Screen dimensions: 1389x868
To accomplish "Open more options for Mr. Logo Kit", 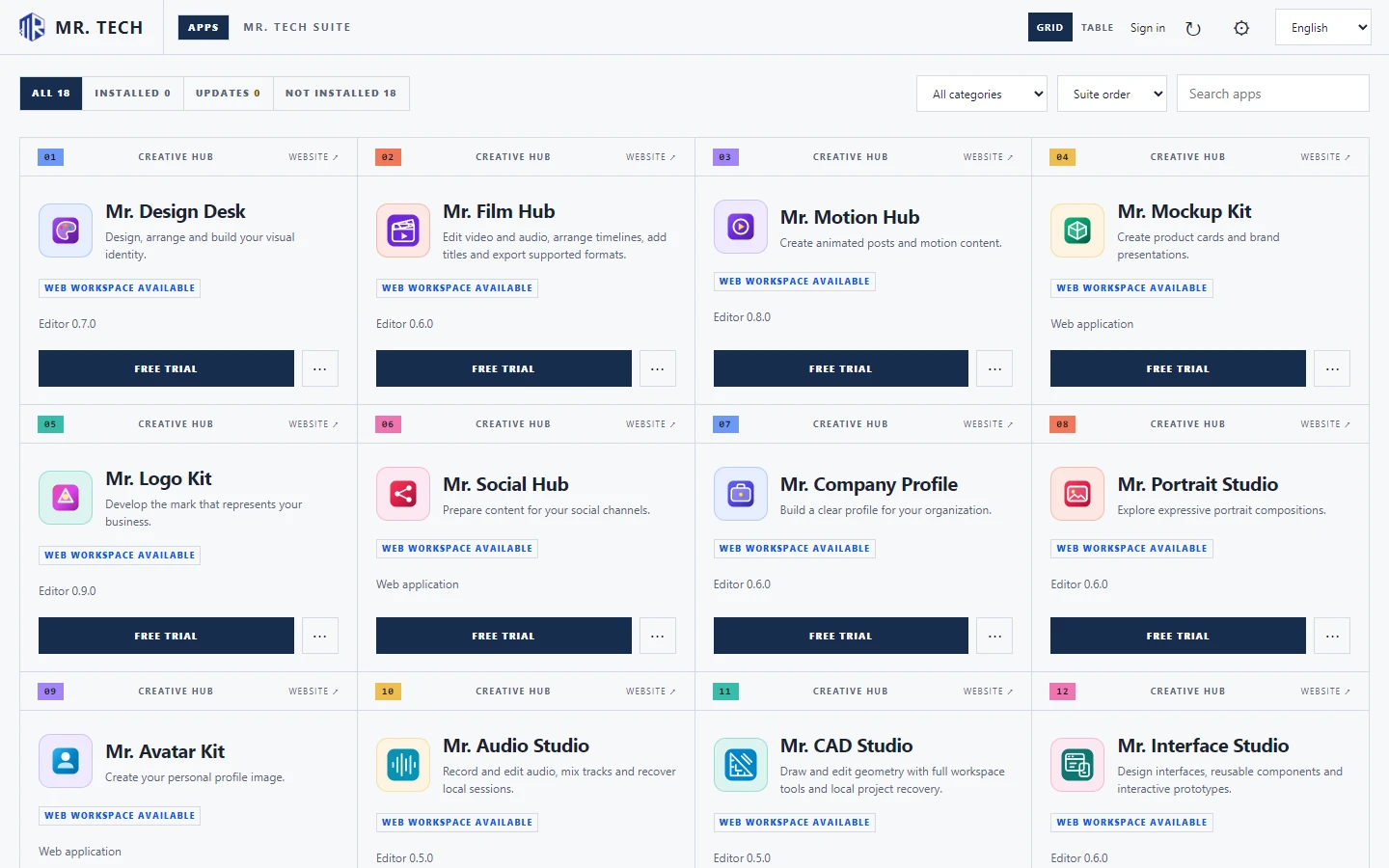I will coord(320,636).
